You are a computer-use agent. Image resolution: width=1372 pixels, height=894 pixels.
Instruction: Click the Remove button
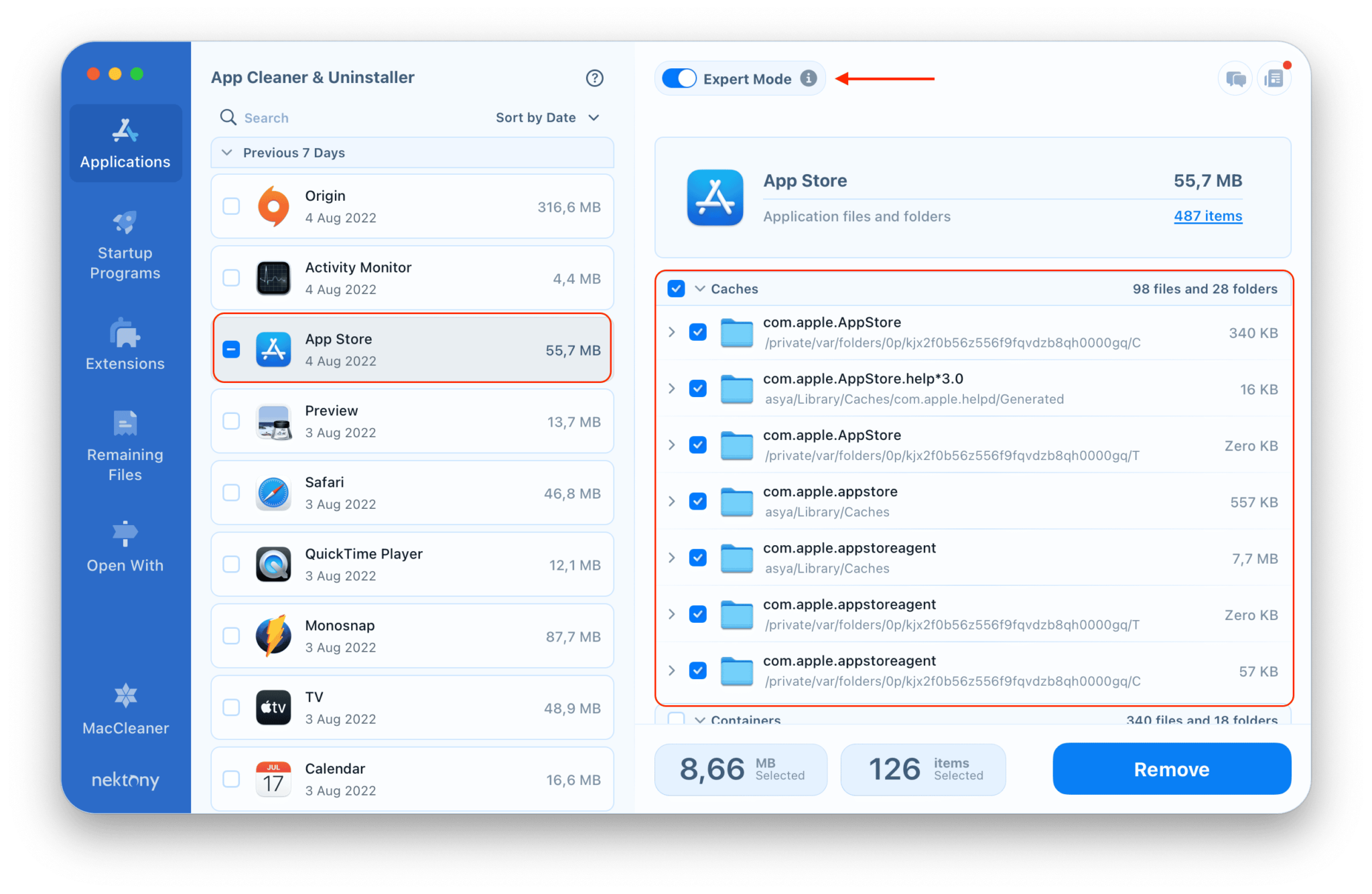1172,769
